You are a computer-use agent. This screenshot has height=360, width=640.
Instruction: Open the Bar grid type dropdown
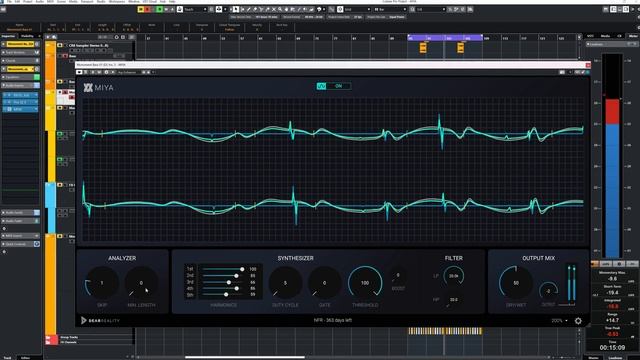(390, 9)
